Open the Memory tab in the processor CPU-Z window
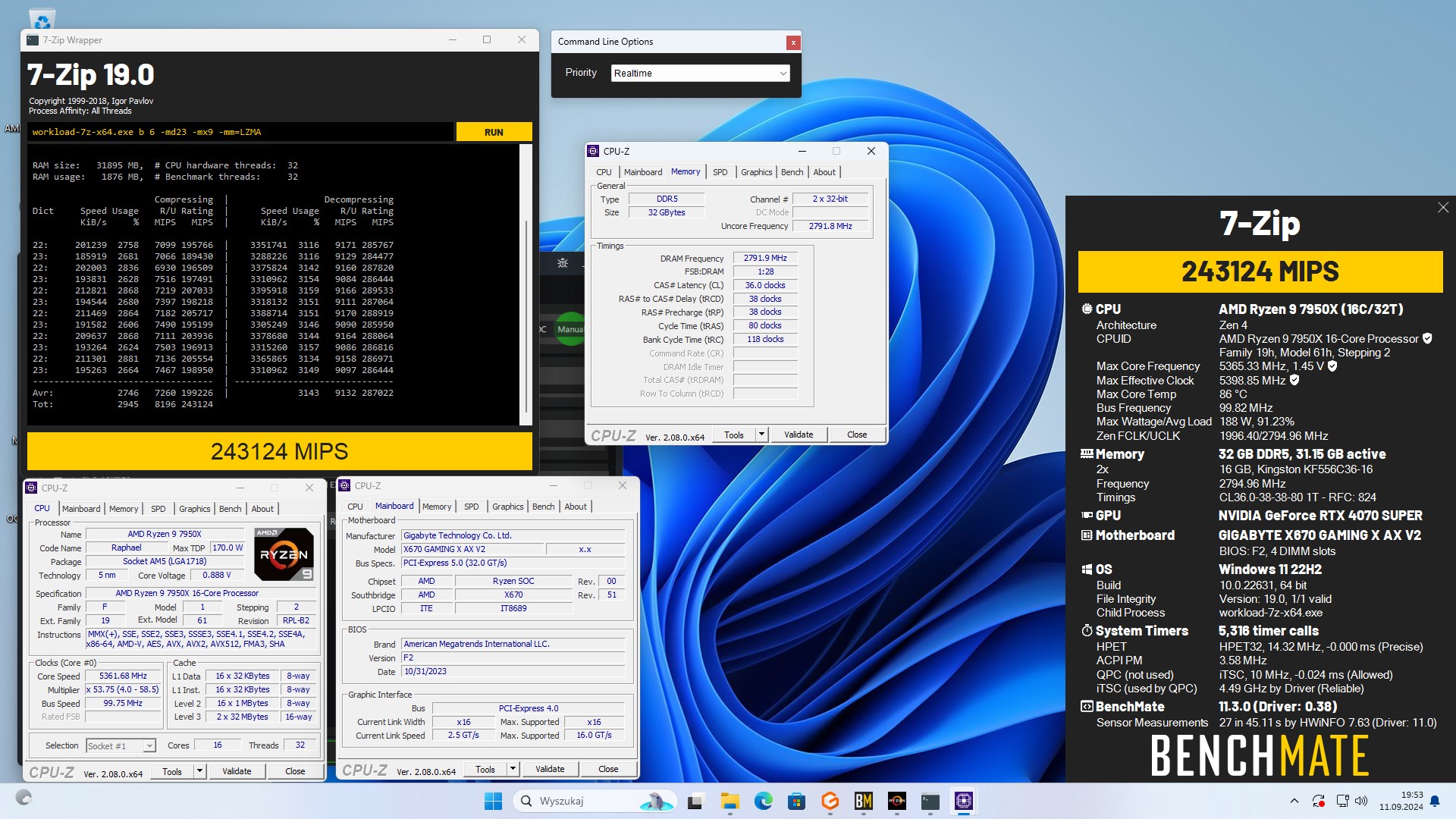 (124, 509)
